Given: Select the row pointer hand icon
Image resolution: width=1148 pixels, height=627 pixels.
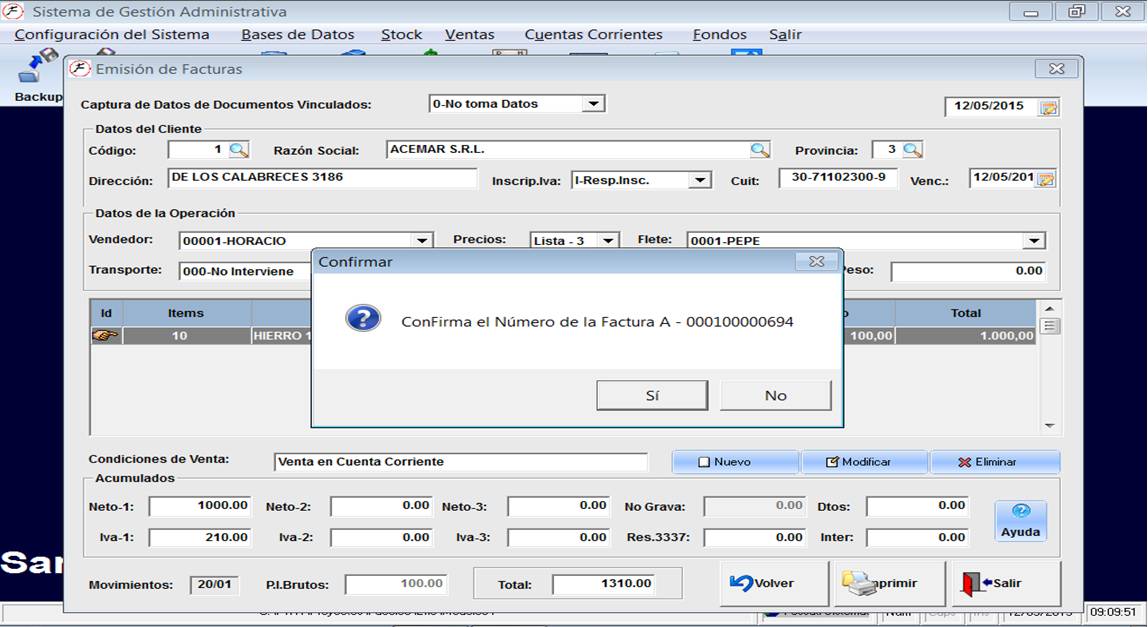Looking at the screenshot, I should coord(105,335).
